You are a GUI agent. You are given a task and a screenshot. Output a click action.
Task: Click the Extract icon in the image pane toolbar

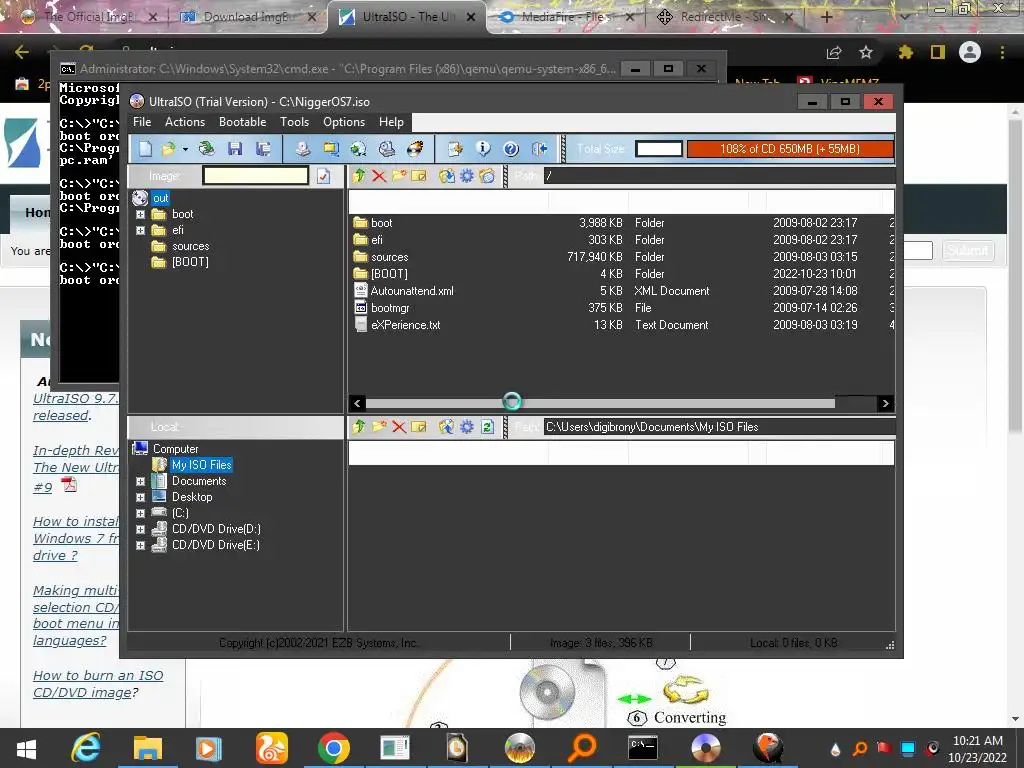pyautogui.click(x=447, y=176)
